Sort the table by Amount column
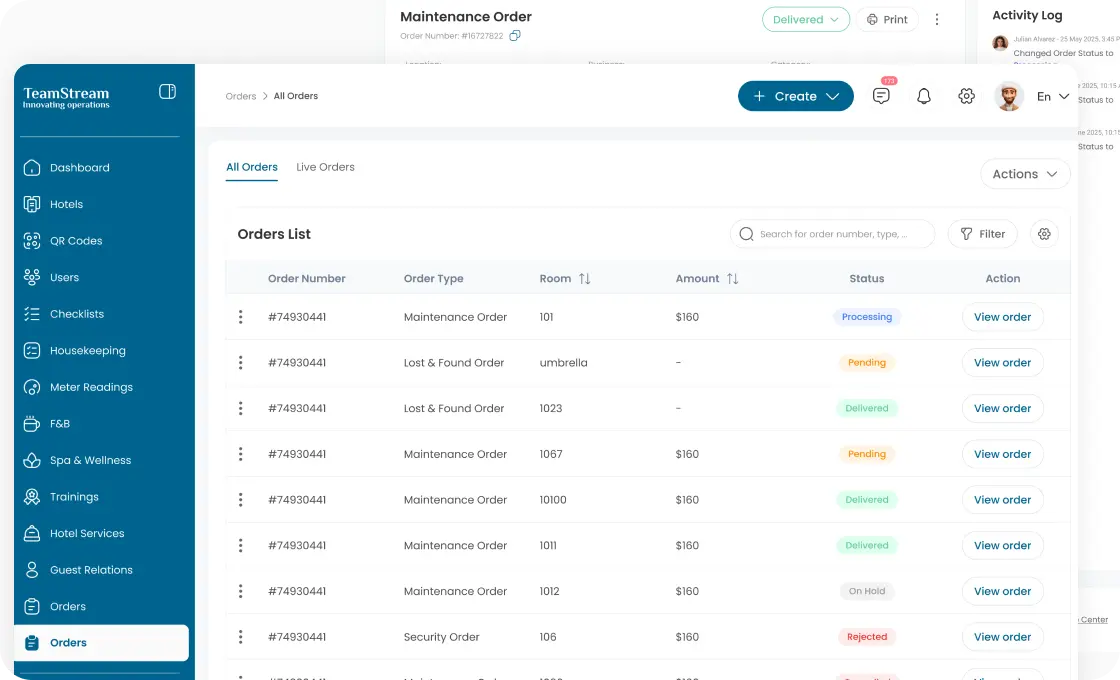Viewport: 1120px width, 680px height. pos(732,279)
